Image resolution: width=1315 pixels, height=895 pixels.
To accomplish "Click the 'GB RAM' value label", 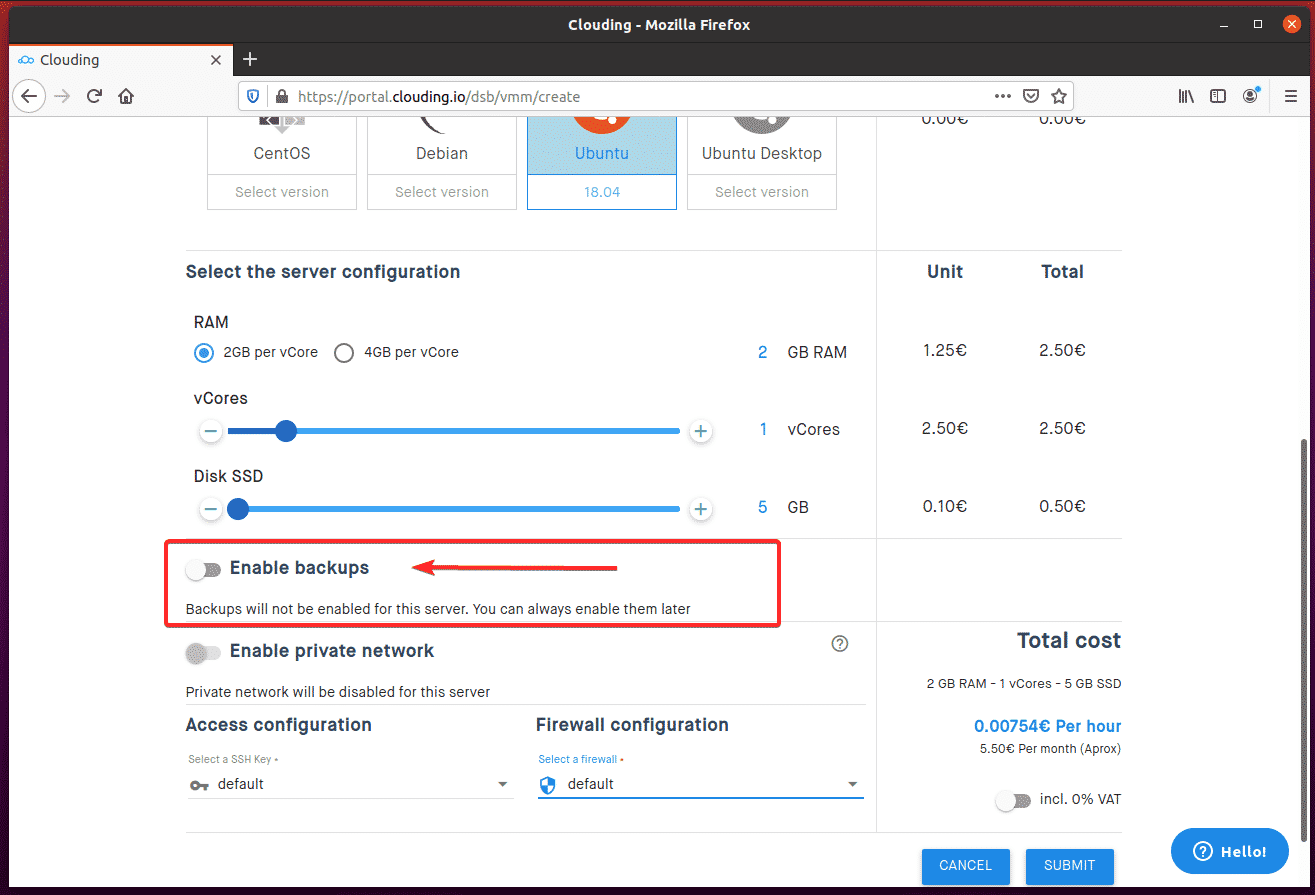I will click(817, 352).
